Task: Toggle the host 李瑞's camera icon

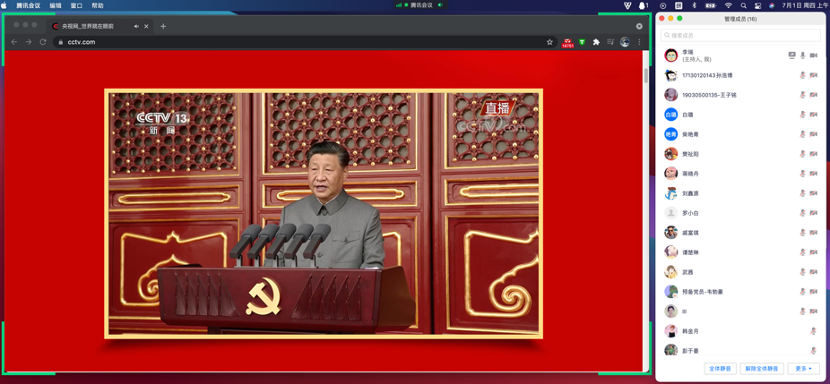Action: click(814, 55)
